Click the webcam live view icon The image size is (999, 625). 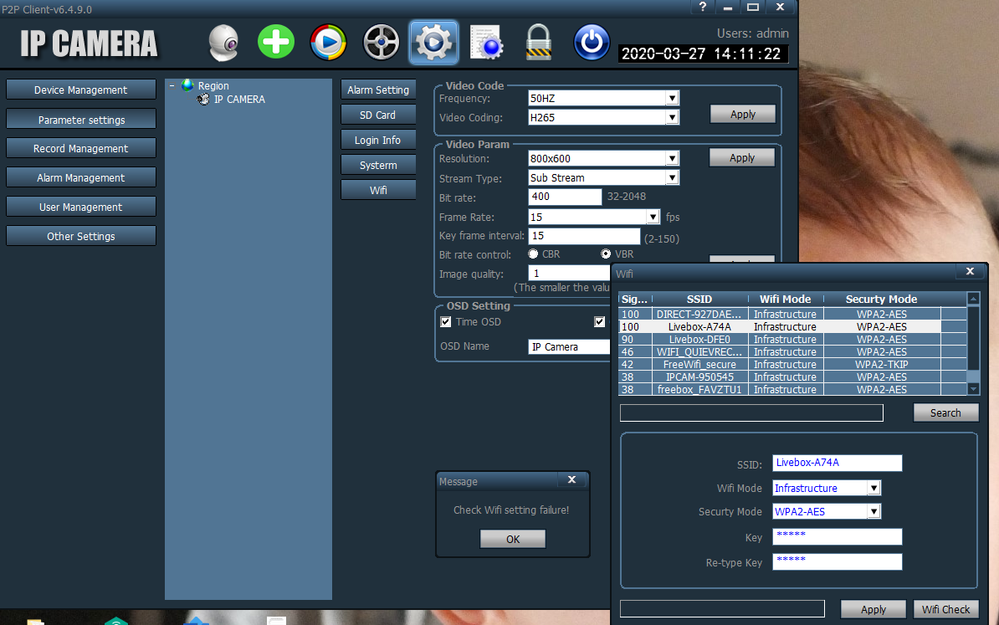tap(224, 43)
